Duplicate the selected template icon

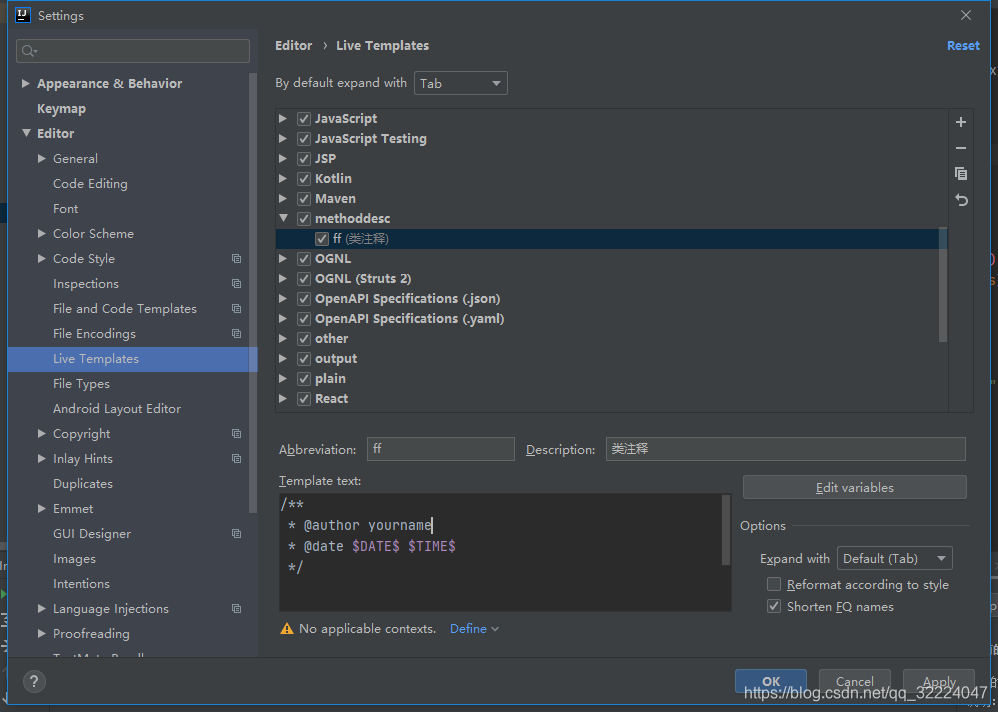961,174
